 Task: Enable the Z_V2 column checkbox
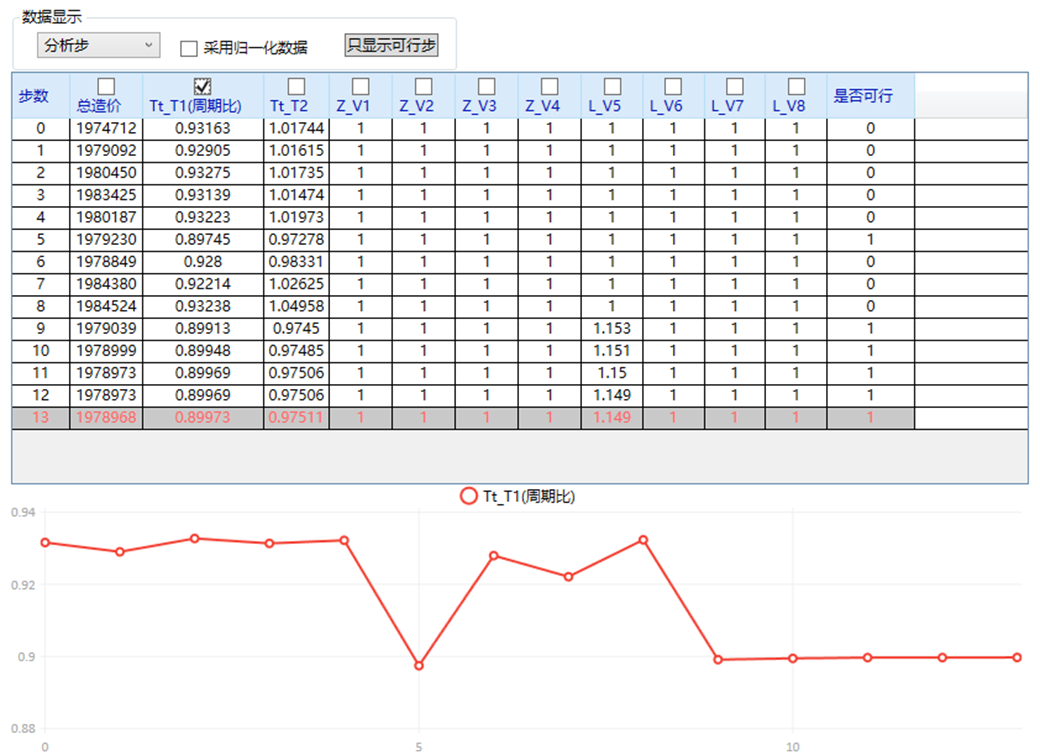(421, 87)
